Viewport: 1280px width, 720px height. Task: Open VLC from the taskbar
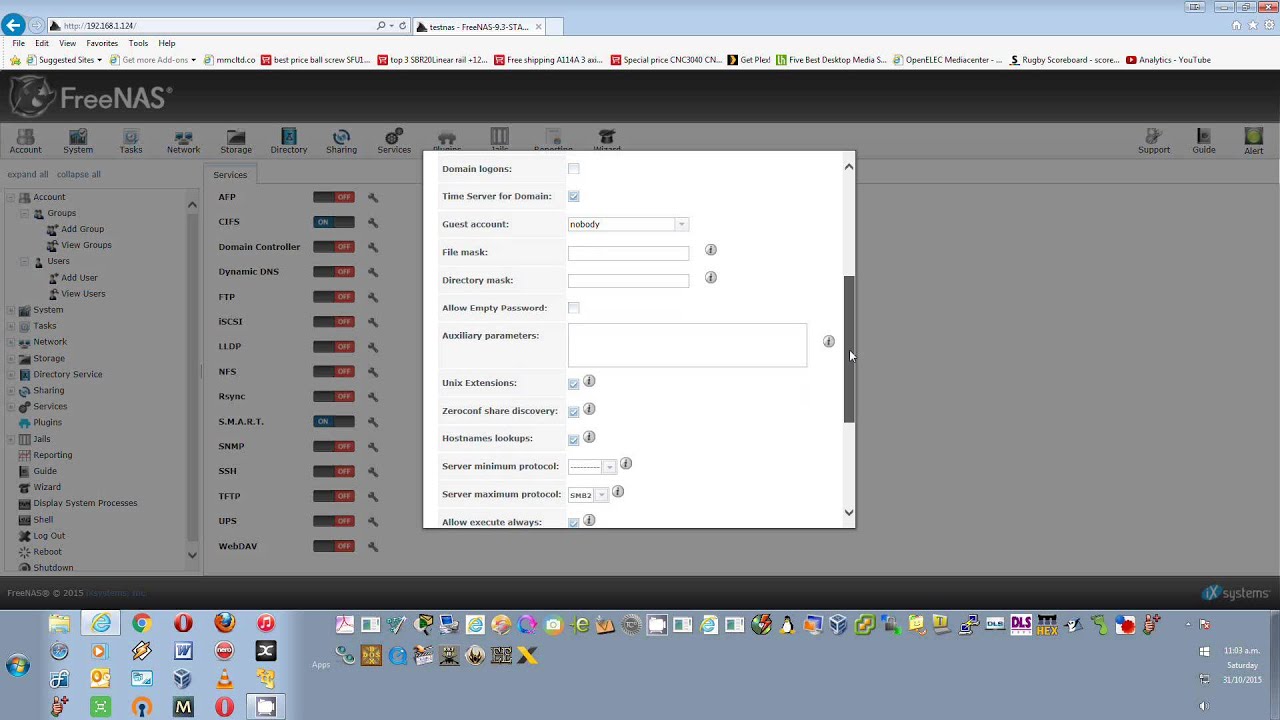[224, 679]
